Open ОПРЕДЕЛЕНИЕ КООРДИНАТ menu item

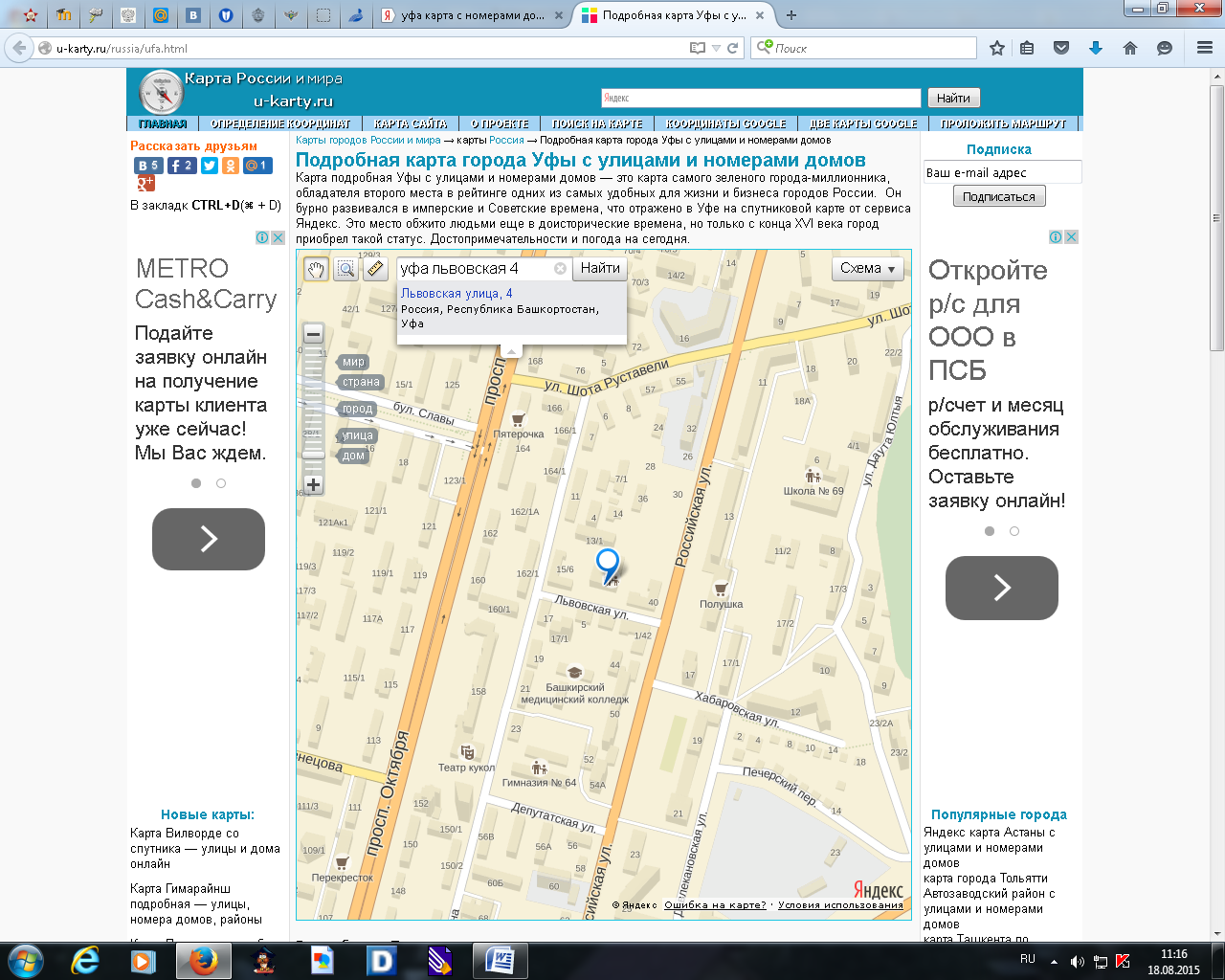coord(280,123)
